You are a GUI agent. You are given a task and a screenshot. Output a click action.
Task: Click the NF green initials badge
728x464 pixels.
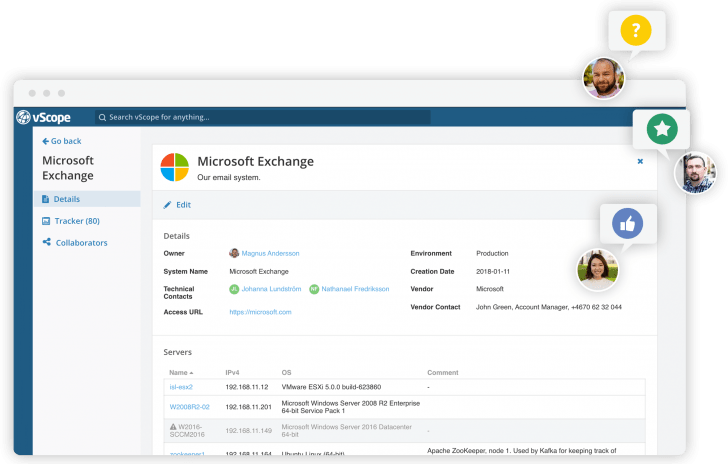(314, 289)
